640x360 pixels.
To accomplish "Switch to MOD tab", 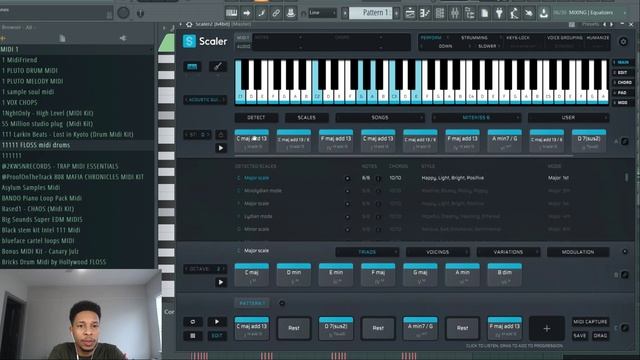I will click(623, 103).
